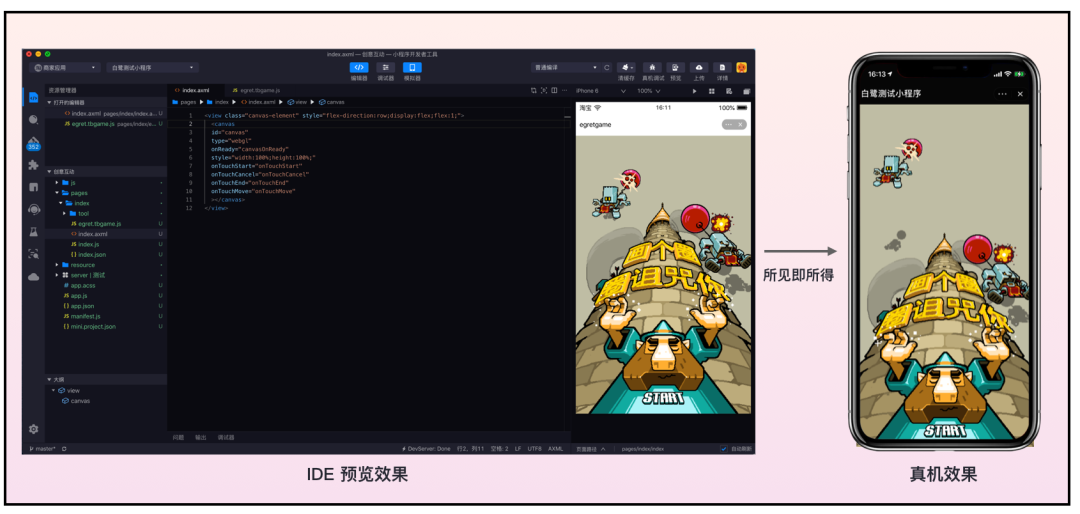Click the 清缓存 clear cache icon
The width and height of the screenshot is (1080, 514).
click(x=625, y=68)
